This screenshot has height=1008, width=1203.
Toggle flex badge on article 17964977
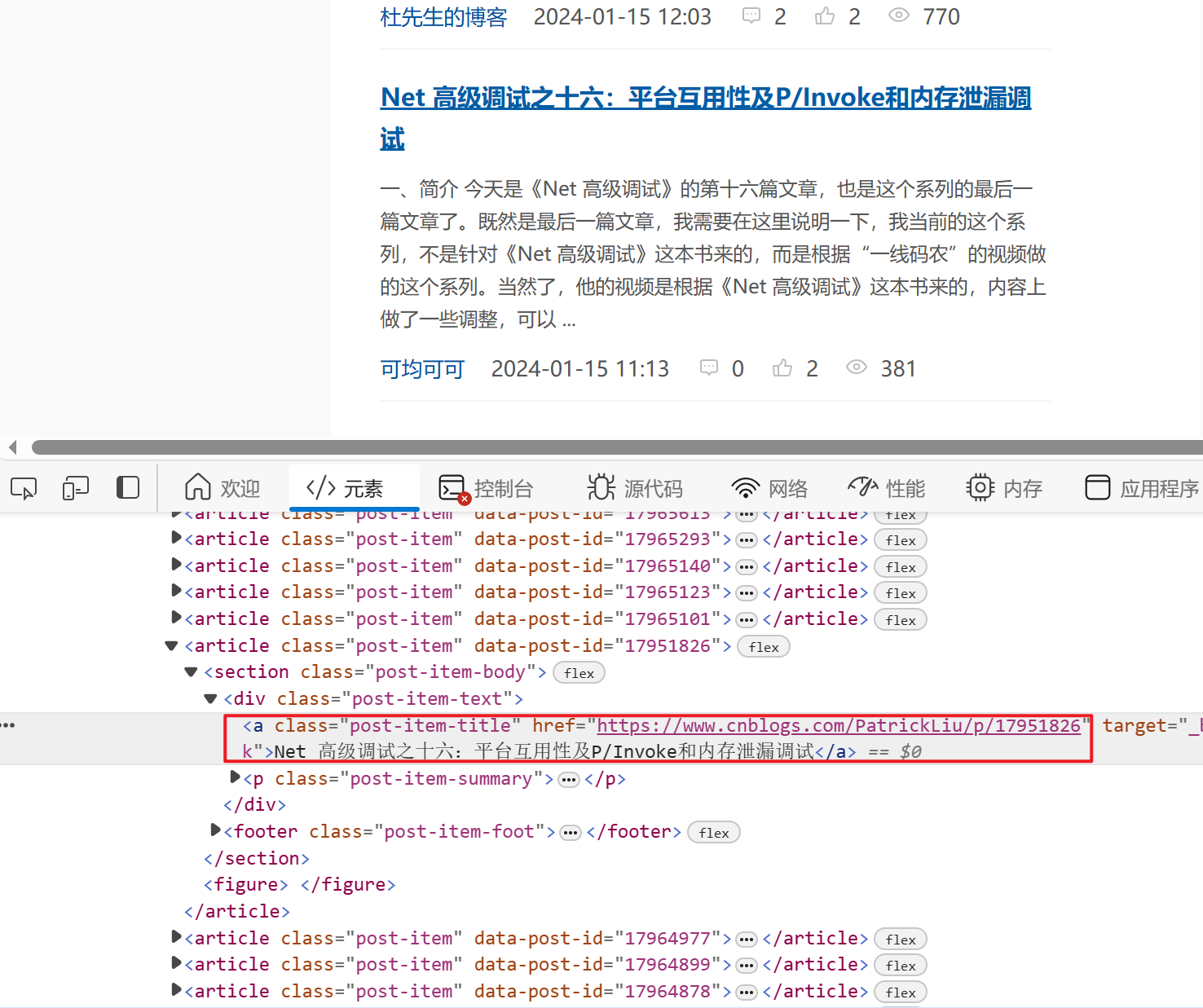[x=901, y=940]
